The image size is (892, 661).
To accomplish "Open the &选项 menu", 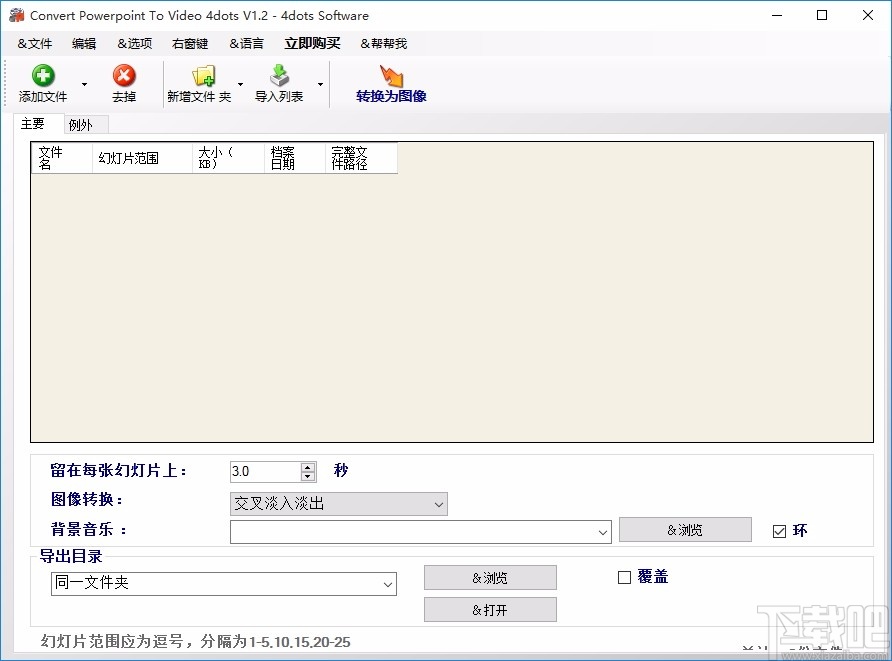I will (135, 44).
